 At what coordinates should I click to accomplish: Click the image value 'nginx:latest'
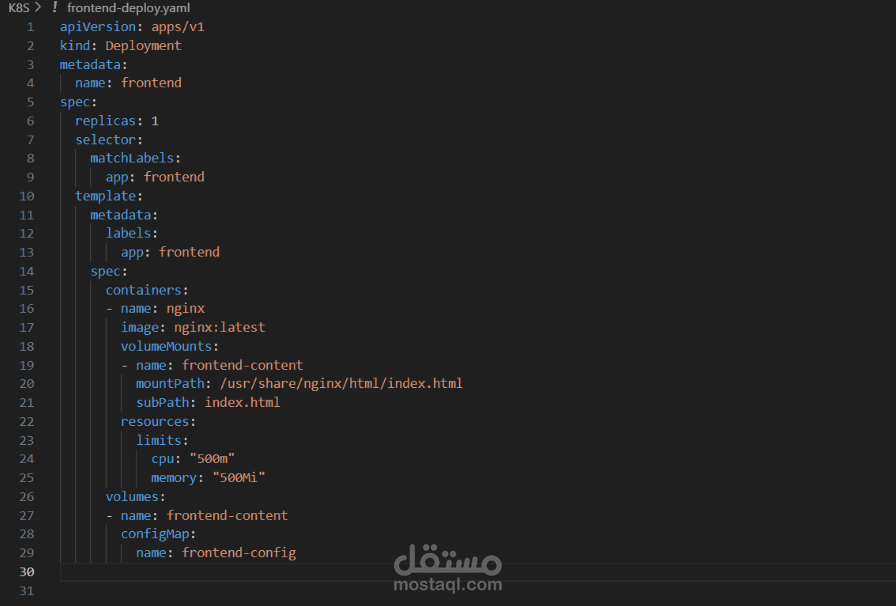click(219, 328)
